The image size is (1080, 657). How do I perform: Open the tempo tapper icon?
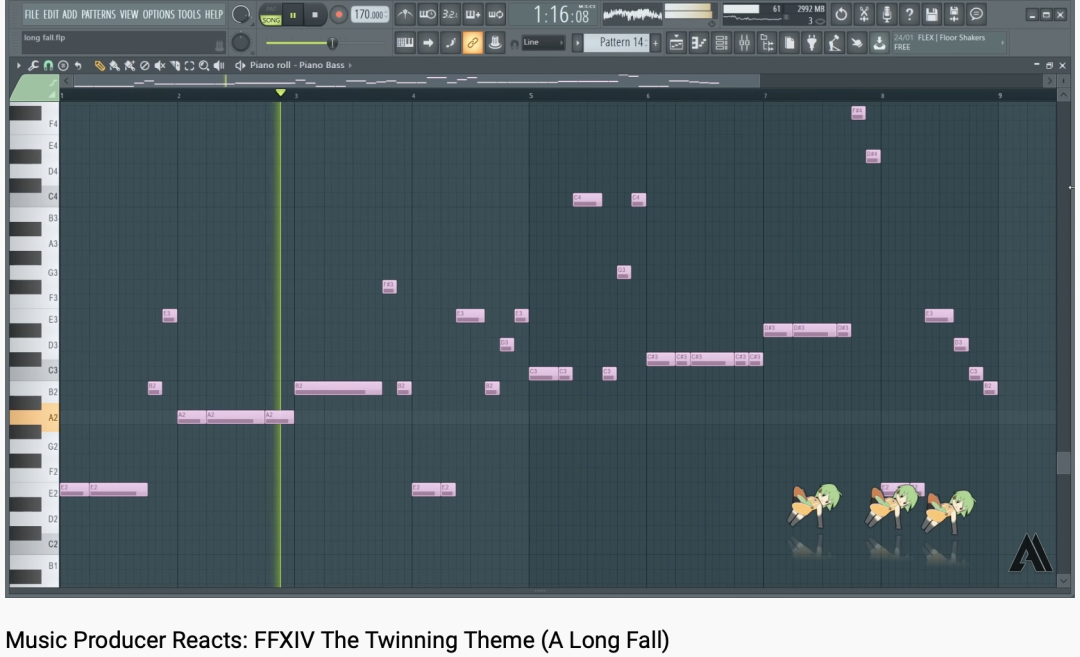point(834,43)
